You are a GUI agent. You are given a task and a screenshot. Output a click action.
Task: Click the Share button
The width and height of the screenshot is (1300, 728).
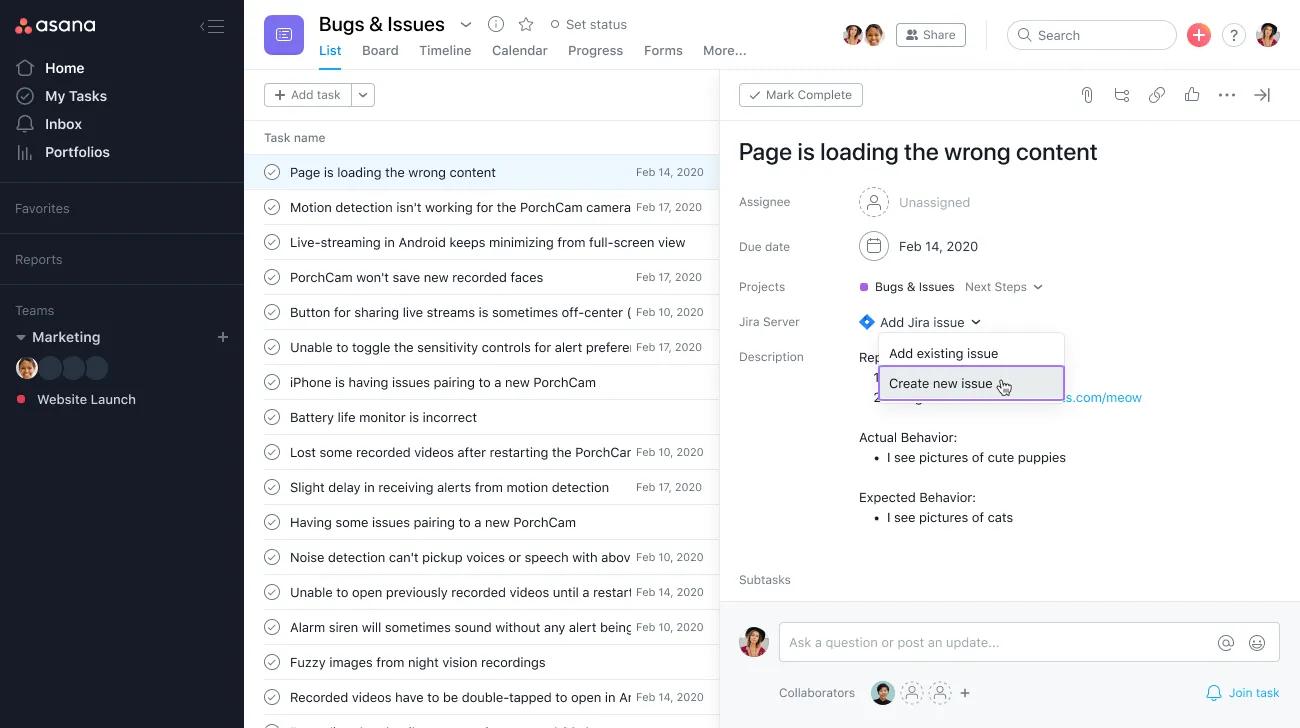(930, 34)
